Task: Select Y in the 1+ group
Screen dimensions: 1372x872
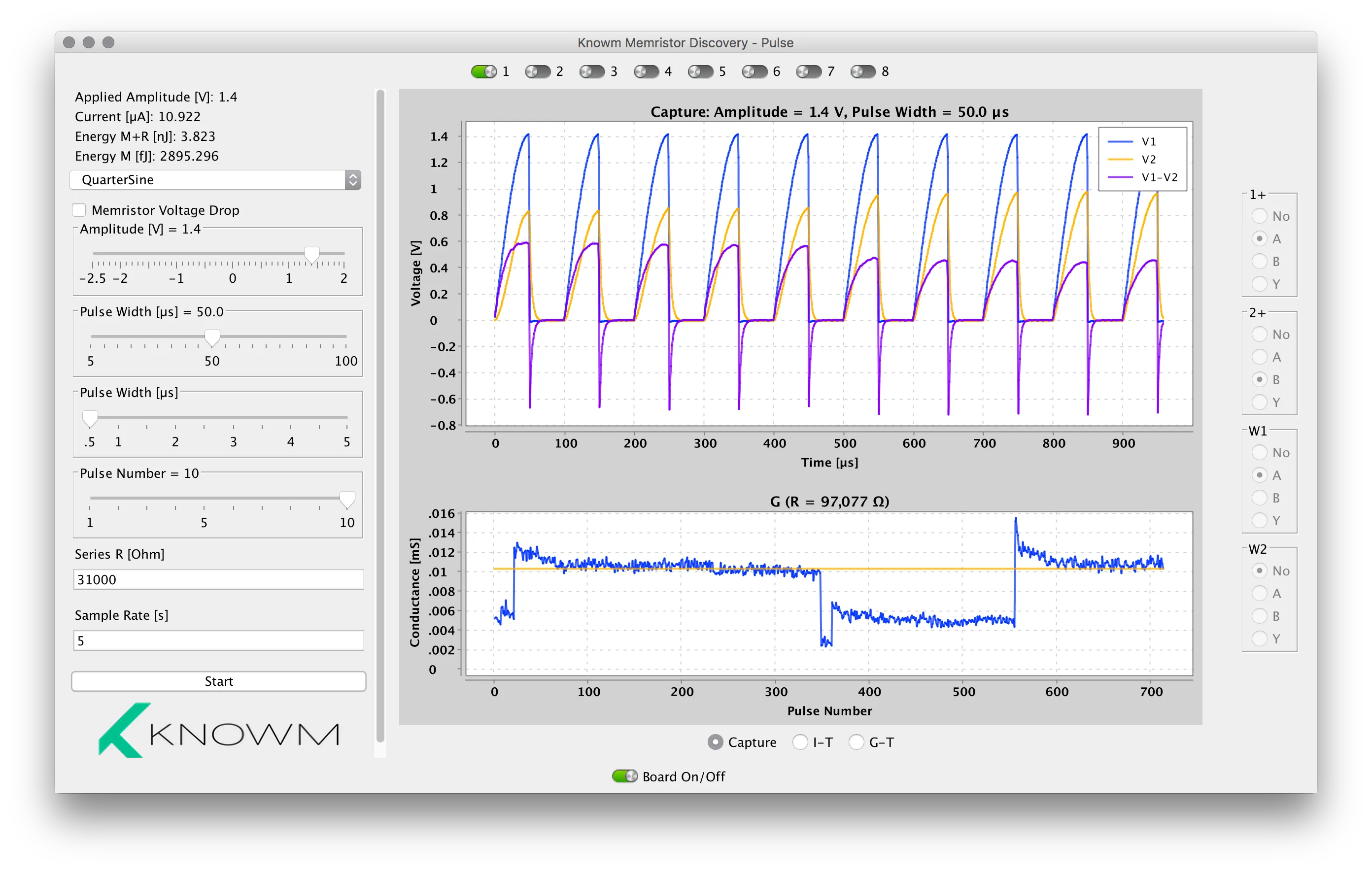Action: (1259, 284)
